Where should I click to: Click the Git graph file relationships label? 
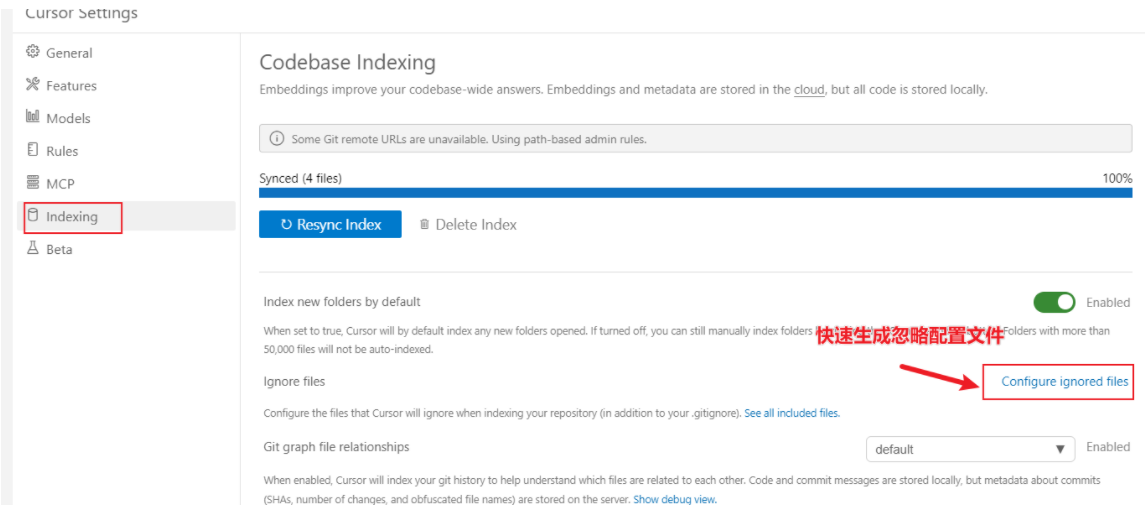tap(336, 446)
